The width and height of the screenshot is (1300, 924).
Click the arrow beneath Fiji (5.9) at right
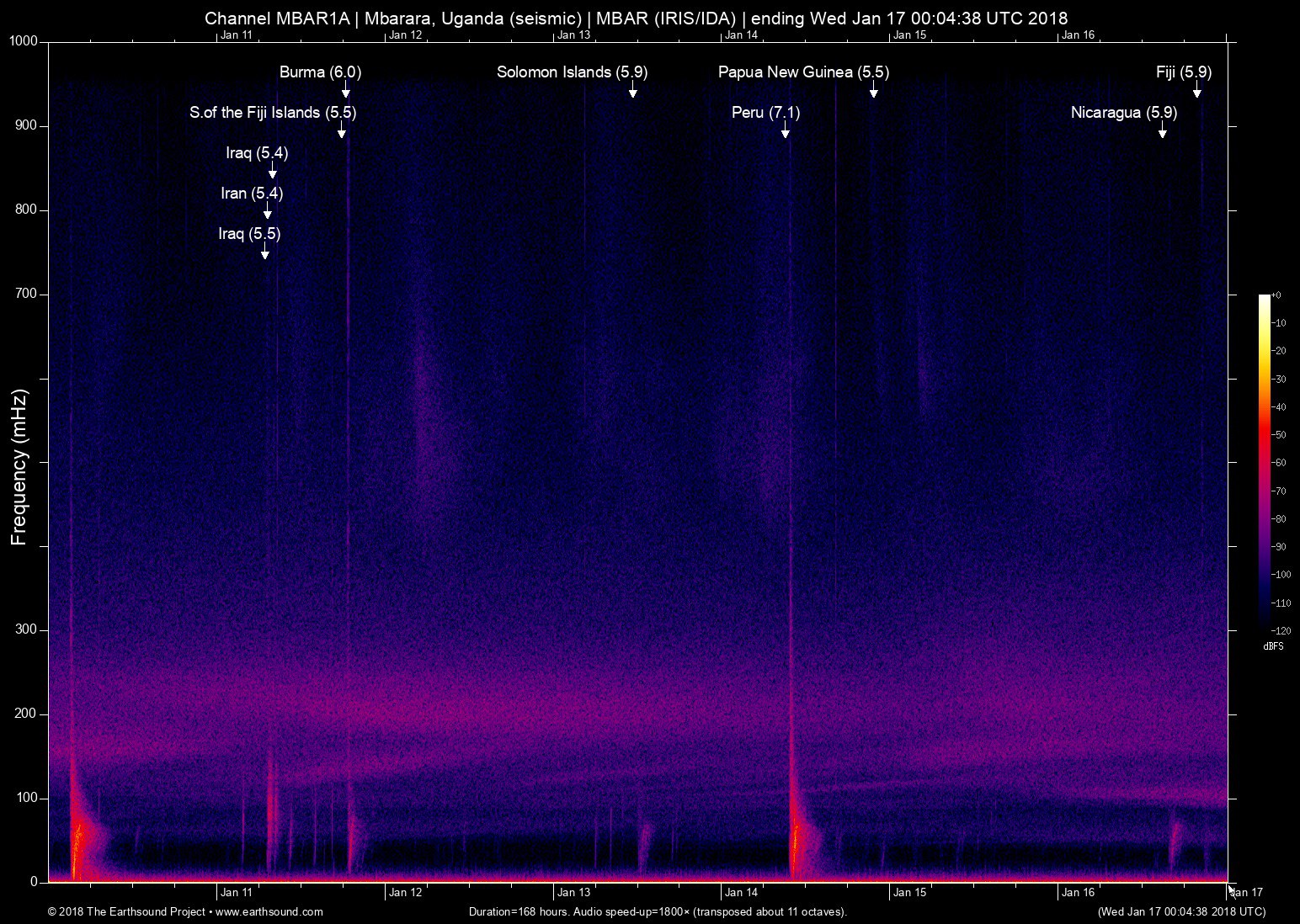(x=1196, y=91)
